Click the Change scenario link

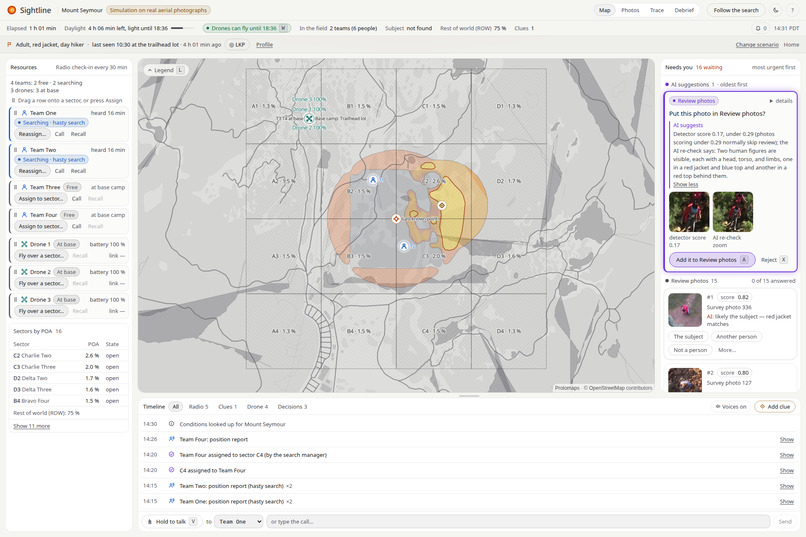[x=757, y=45]
